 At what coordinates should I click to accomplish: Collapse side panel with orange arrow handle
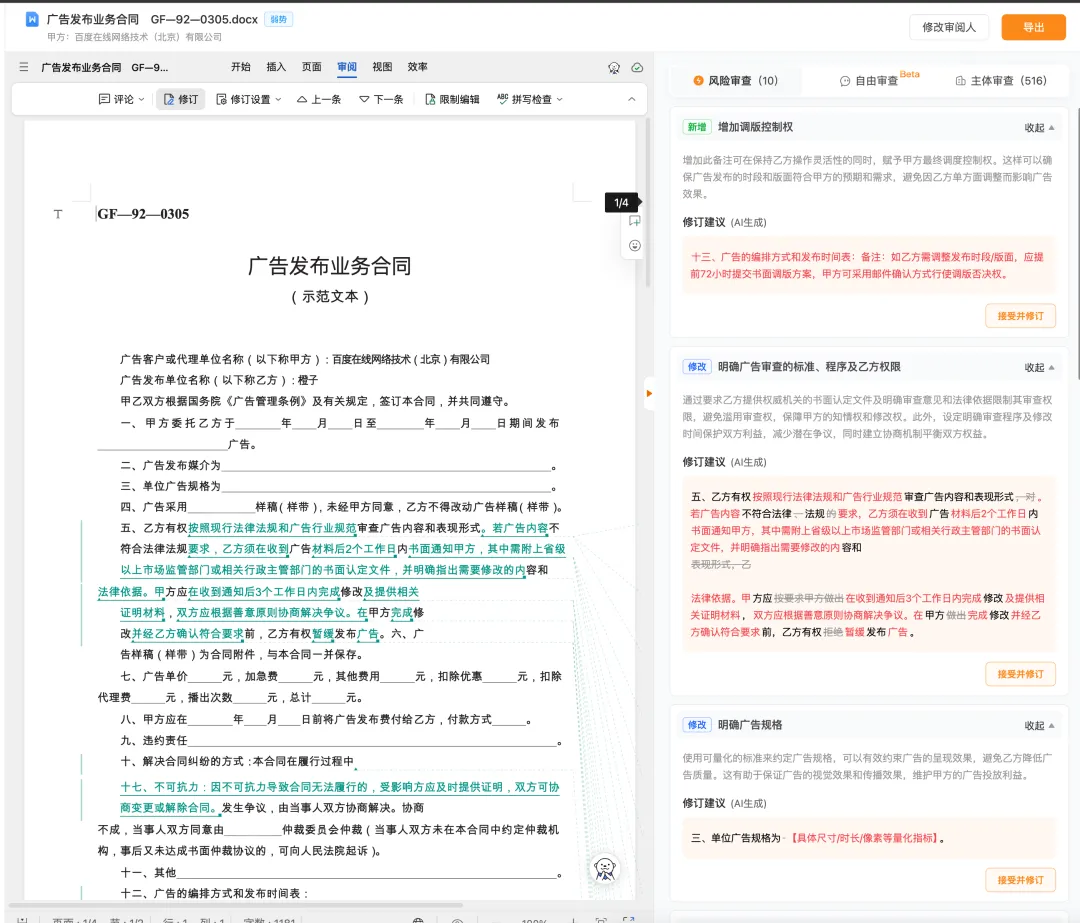pyautogui.click(x=649, y=393)
